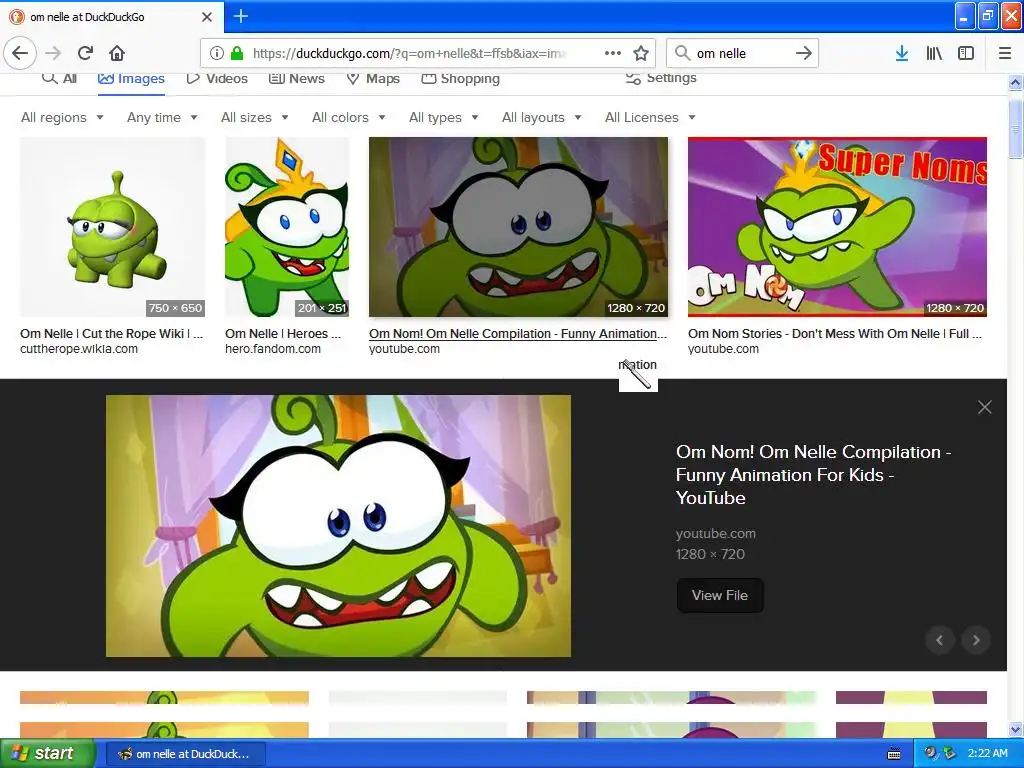Go back with the browser back arrow
Viewport: 1024px width, 768px height.
(20, 53)
